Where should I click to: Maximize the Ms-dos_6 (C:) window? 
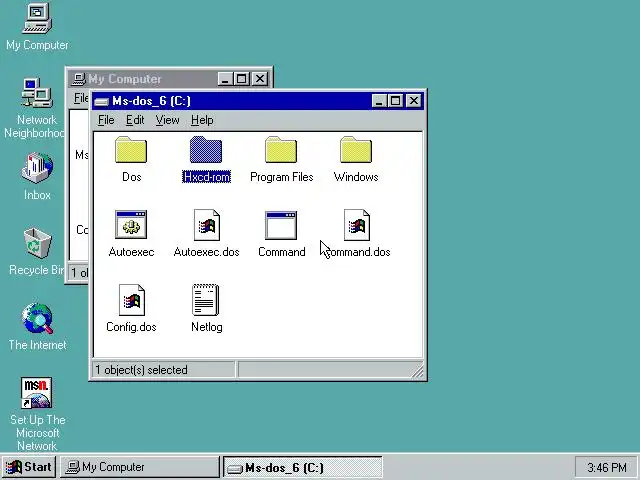(x=395, y=101)
